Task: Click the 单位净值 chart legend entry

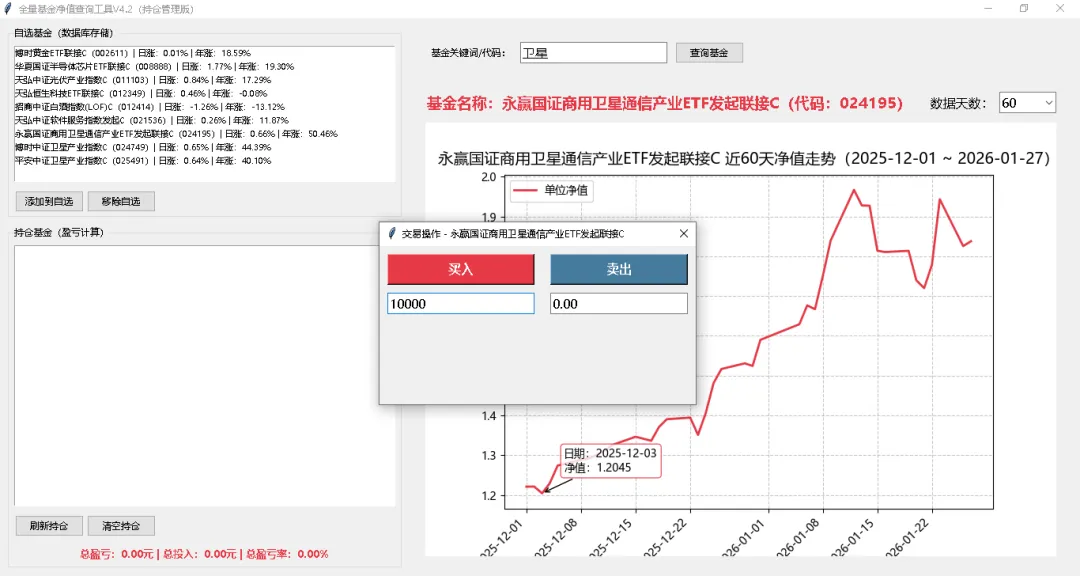Action: pos(552,190)
